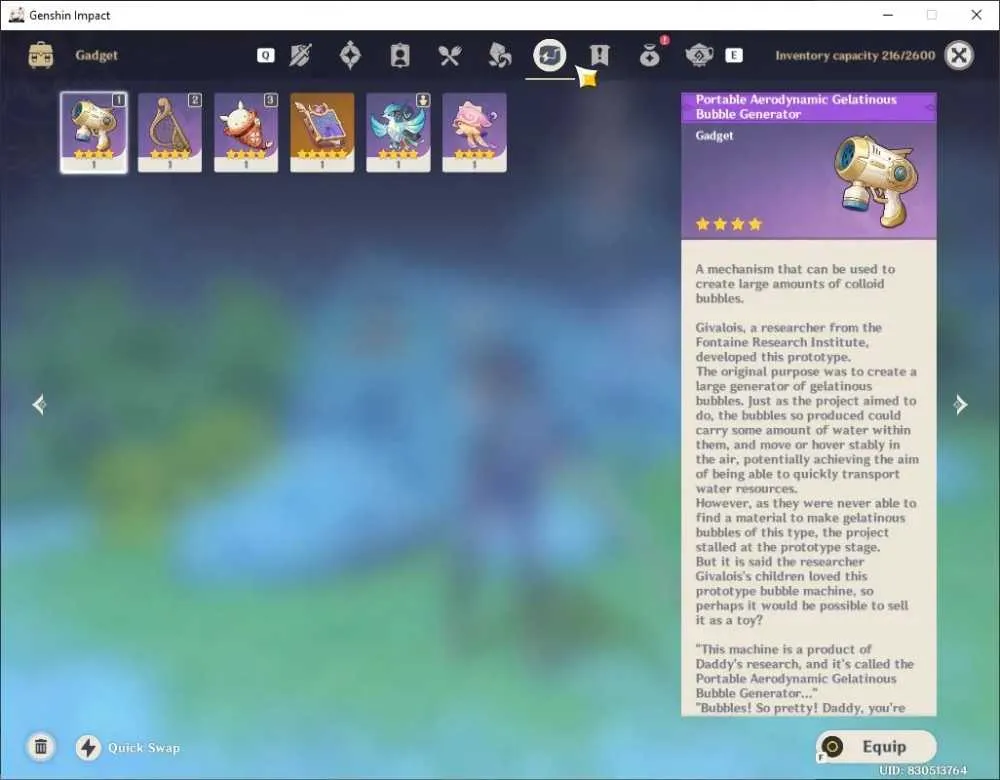1000x780 pixels.
Task: Click the four-star rating in the details panel
Action: (729, 224)
